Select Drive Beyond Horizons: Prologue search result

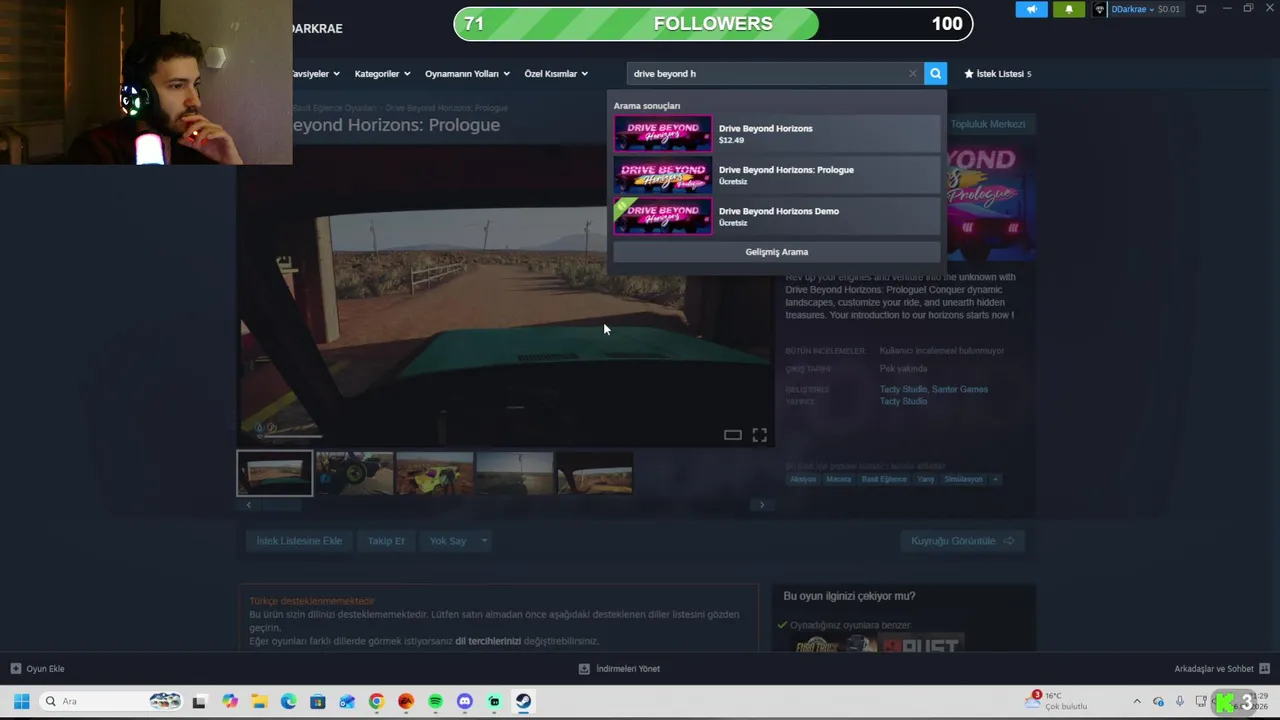(777, 175)
